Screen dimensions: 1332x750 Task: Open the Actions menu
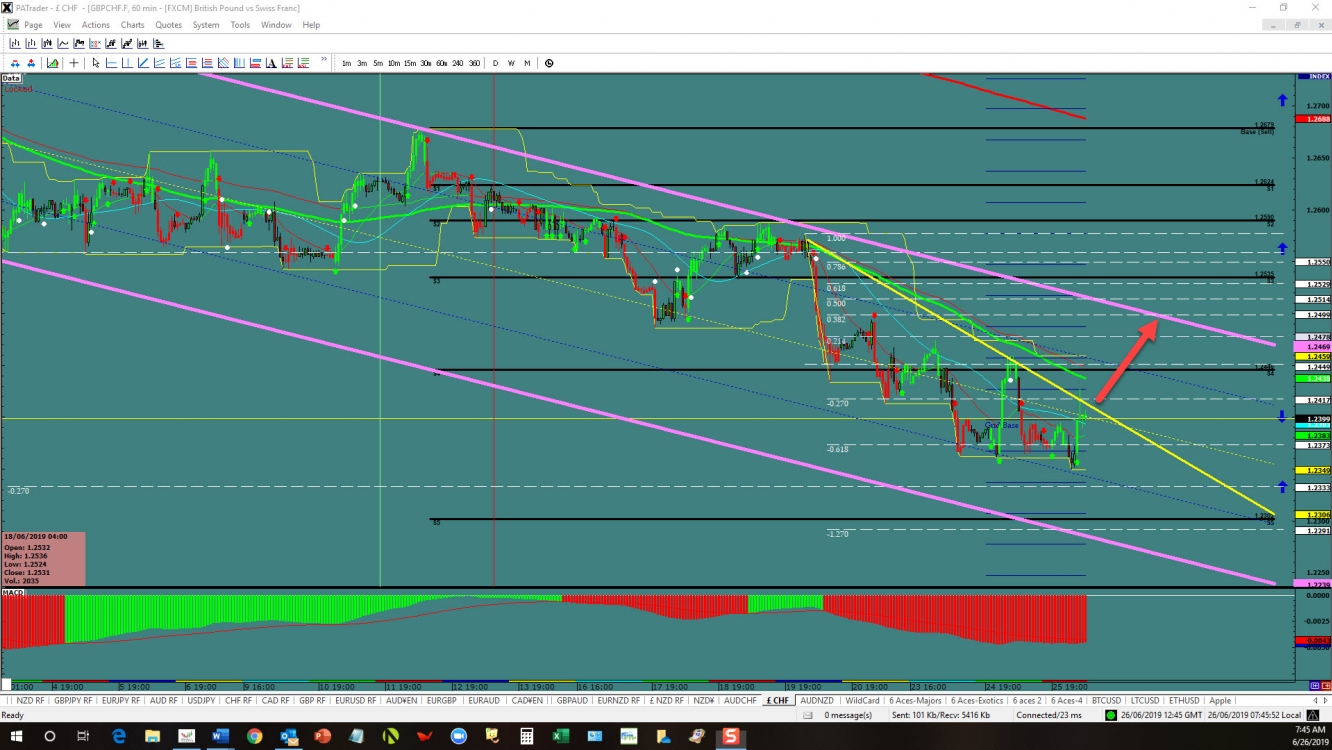tap(96, 25)
